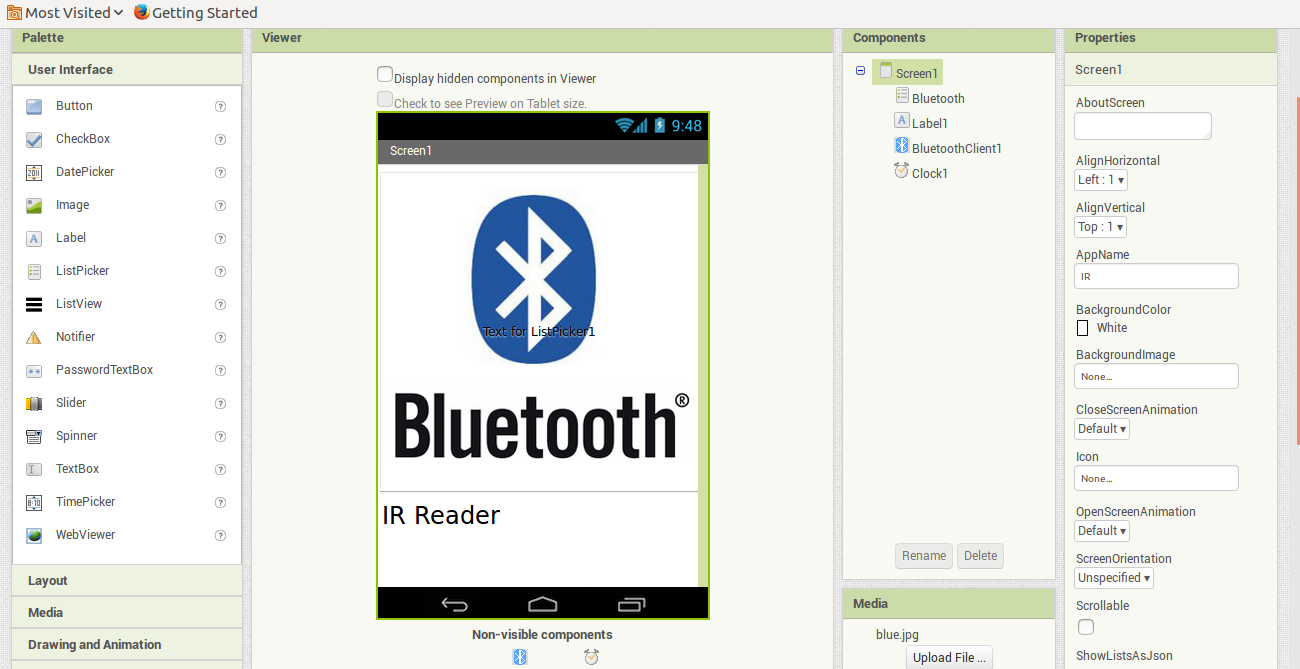This screenshot has height=669, width=1300.
Task: Click the Delete button
Action: click(x=980, y=556)
